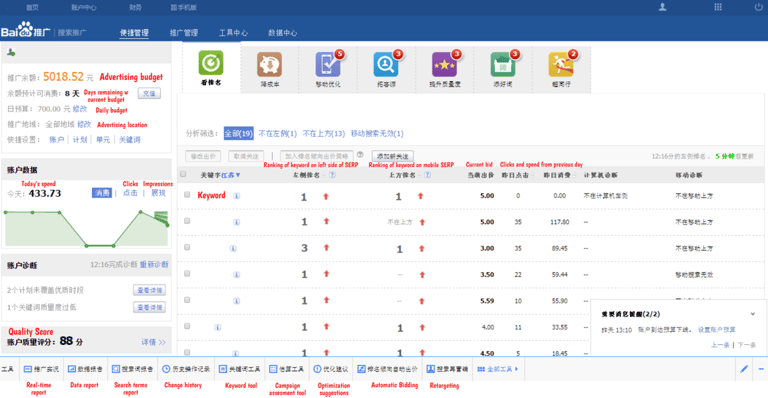Image resolution: width=768 pixels, height=398 pixels.
Task: Filter by 不在上方(13)
Action: [x=324, y=134]
